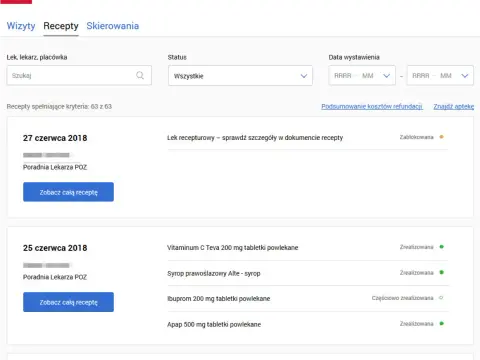This screenshot has width=480, height=360.
Task: Switch to the Skierowania tab
Action: (x=113, y=26)
